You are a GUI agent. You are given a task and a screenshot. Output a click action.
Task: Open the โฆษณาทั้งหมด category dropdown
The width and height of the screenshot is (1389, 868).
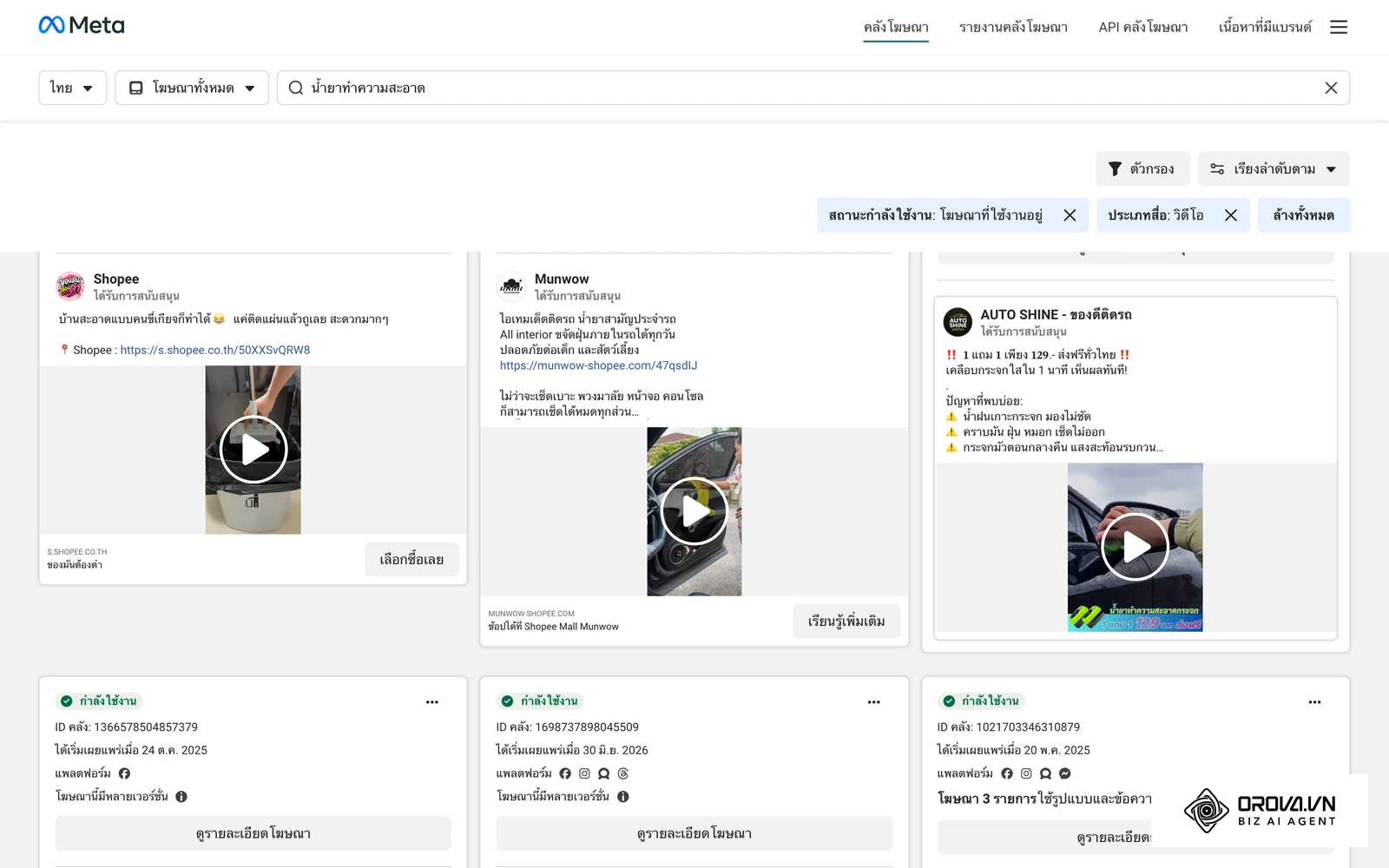[192, 88]
